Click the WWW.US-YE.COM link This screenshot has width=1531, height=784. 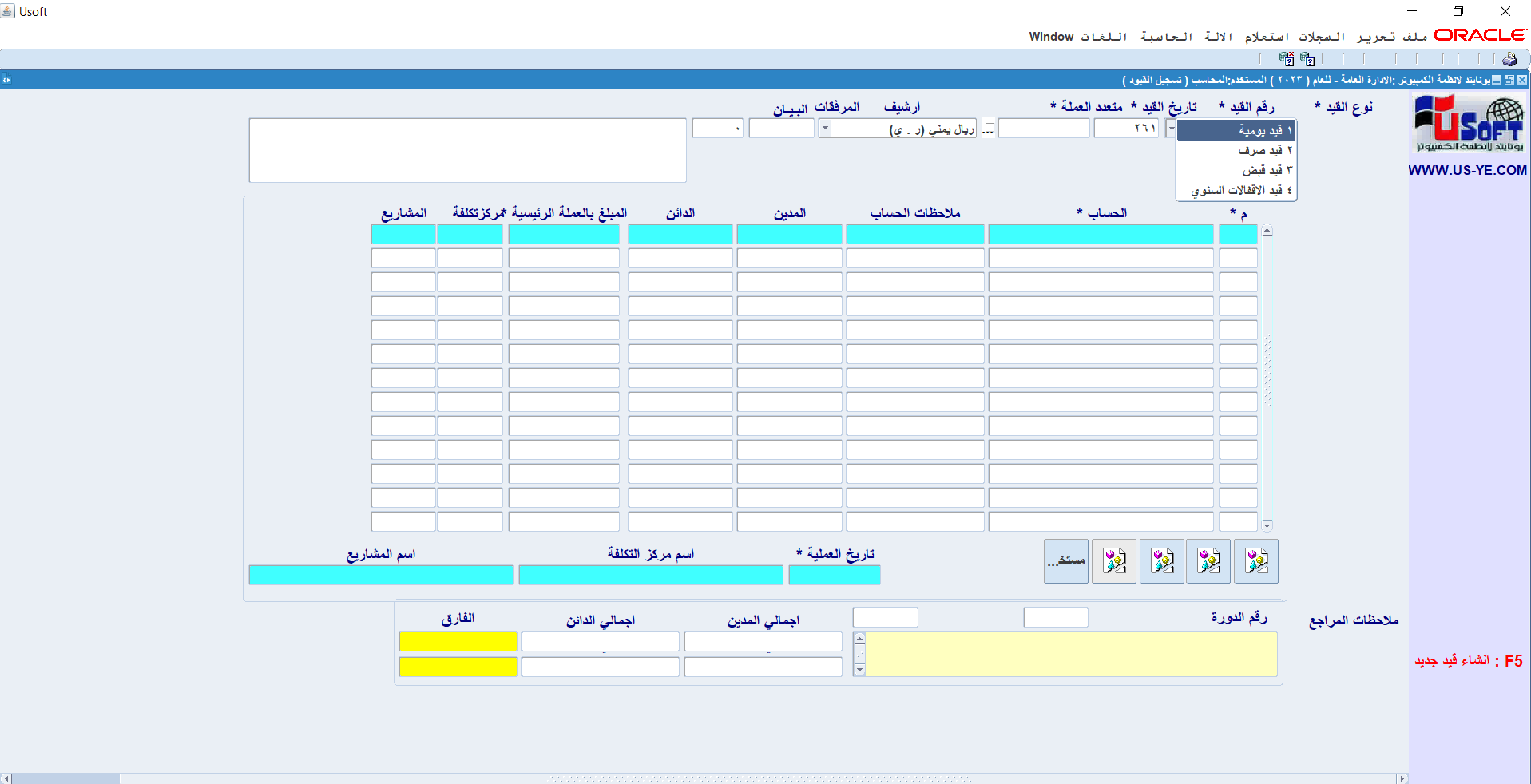(x=1467, y=170)
